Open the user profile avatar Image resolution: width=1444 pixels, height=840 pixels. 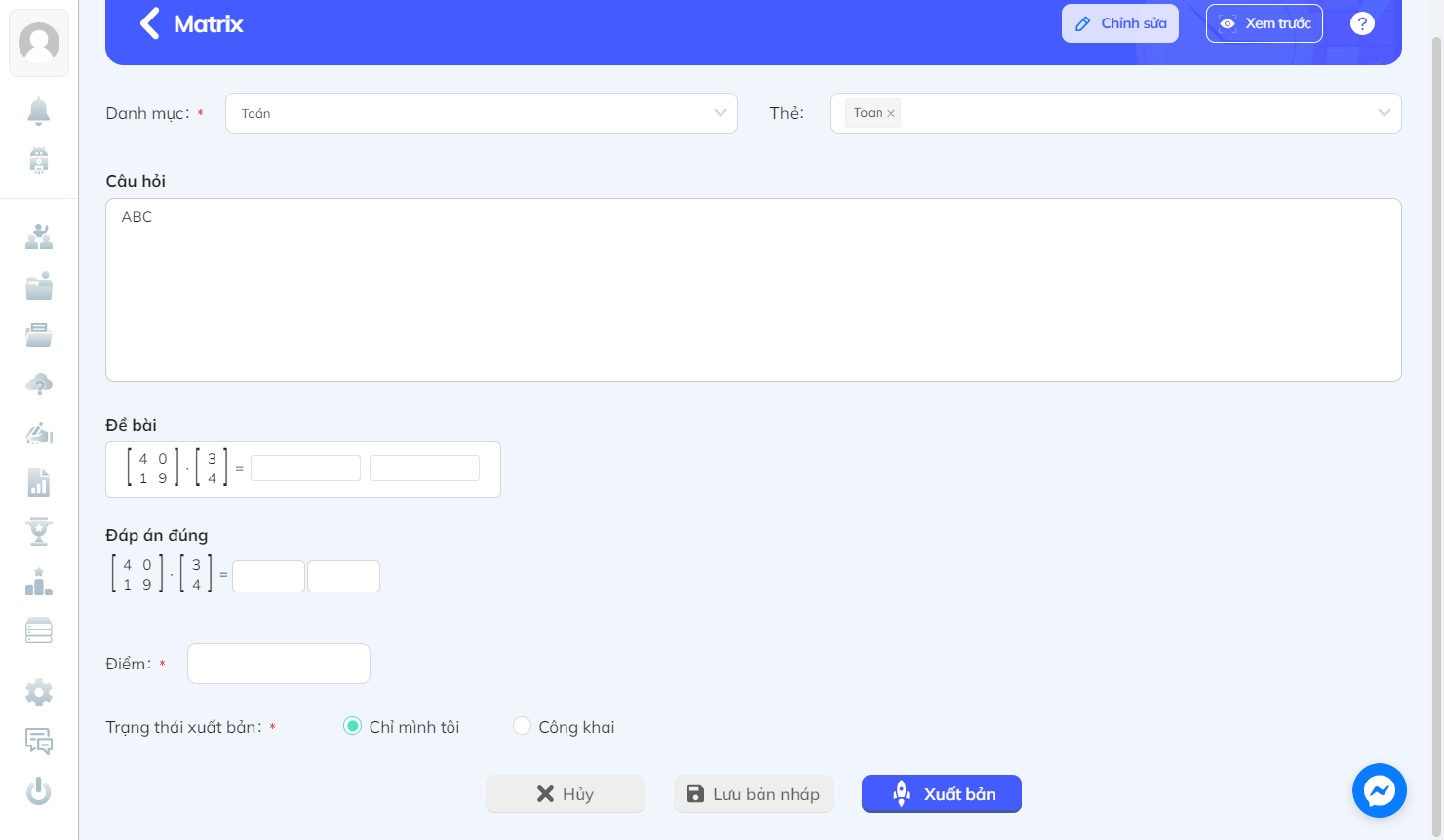click(x=39, y=43)
